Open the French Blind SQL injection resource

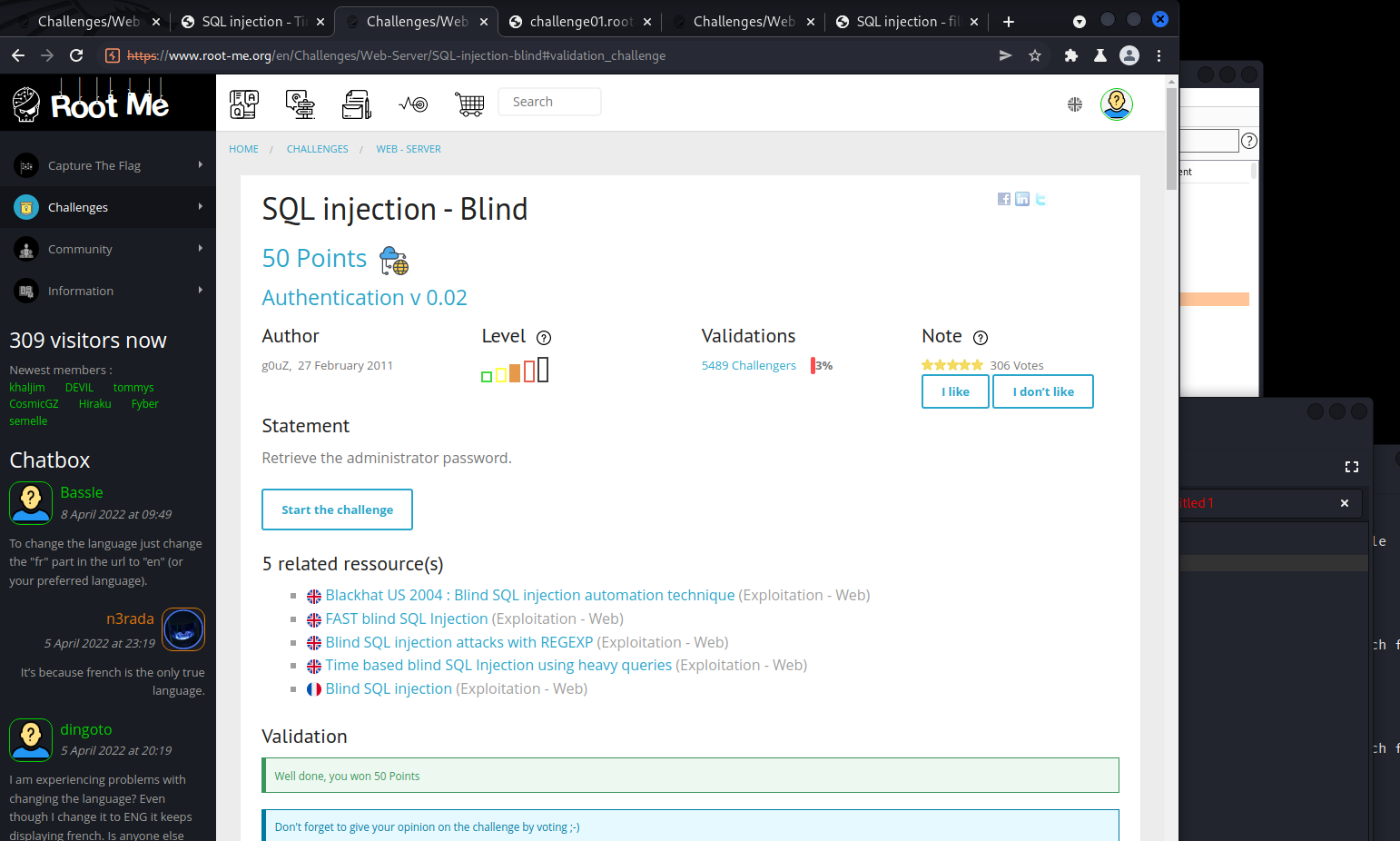(x=389, y=688)
